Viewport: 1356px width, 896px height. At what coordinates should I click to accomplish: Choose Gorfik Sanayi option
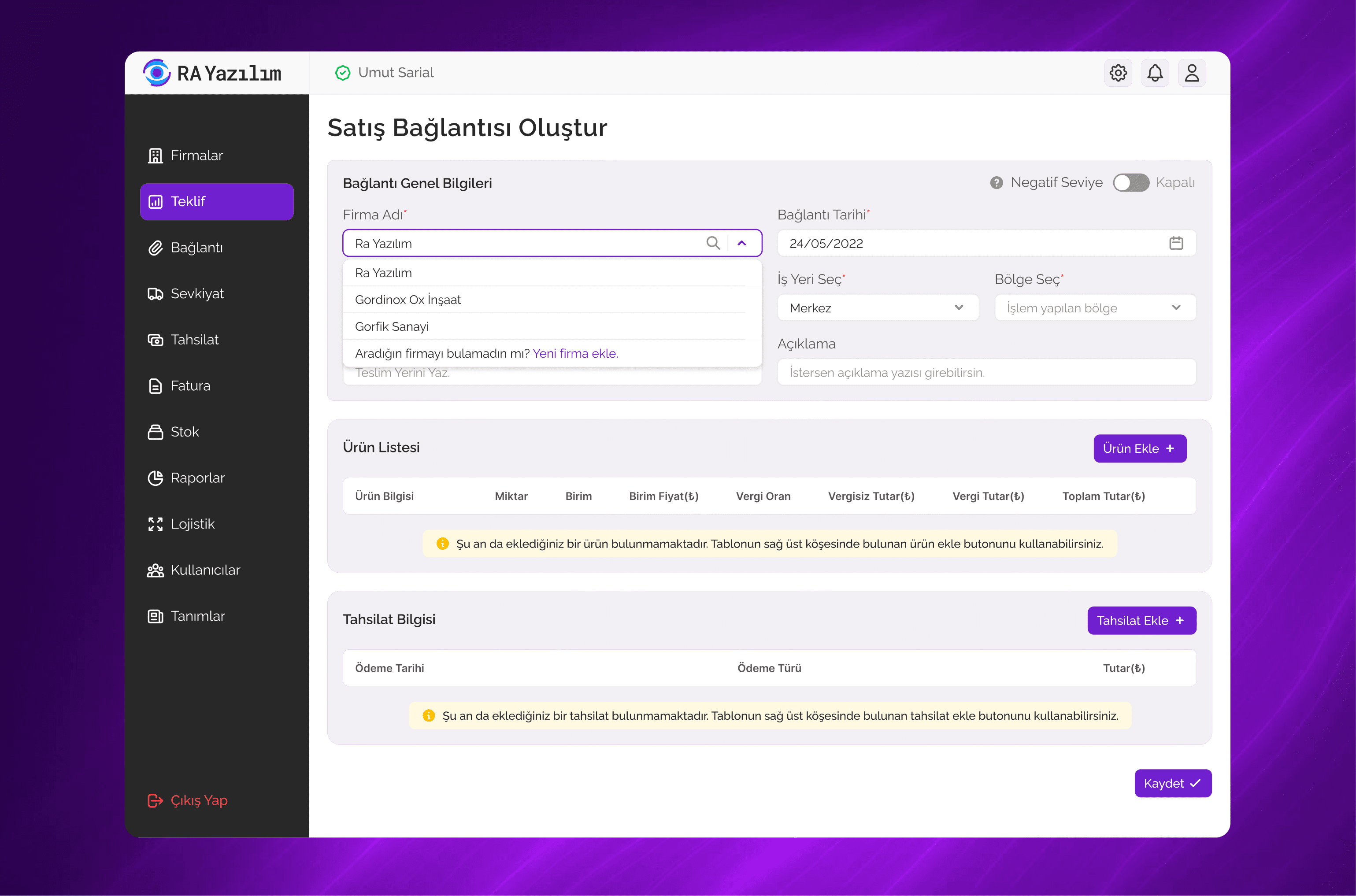(x=392, y=327)
